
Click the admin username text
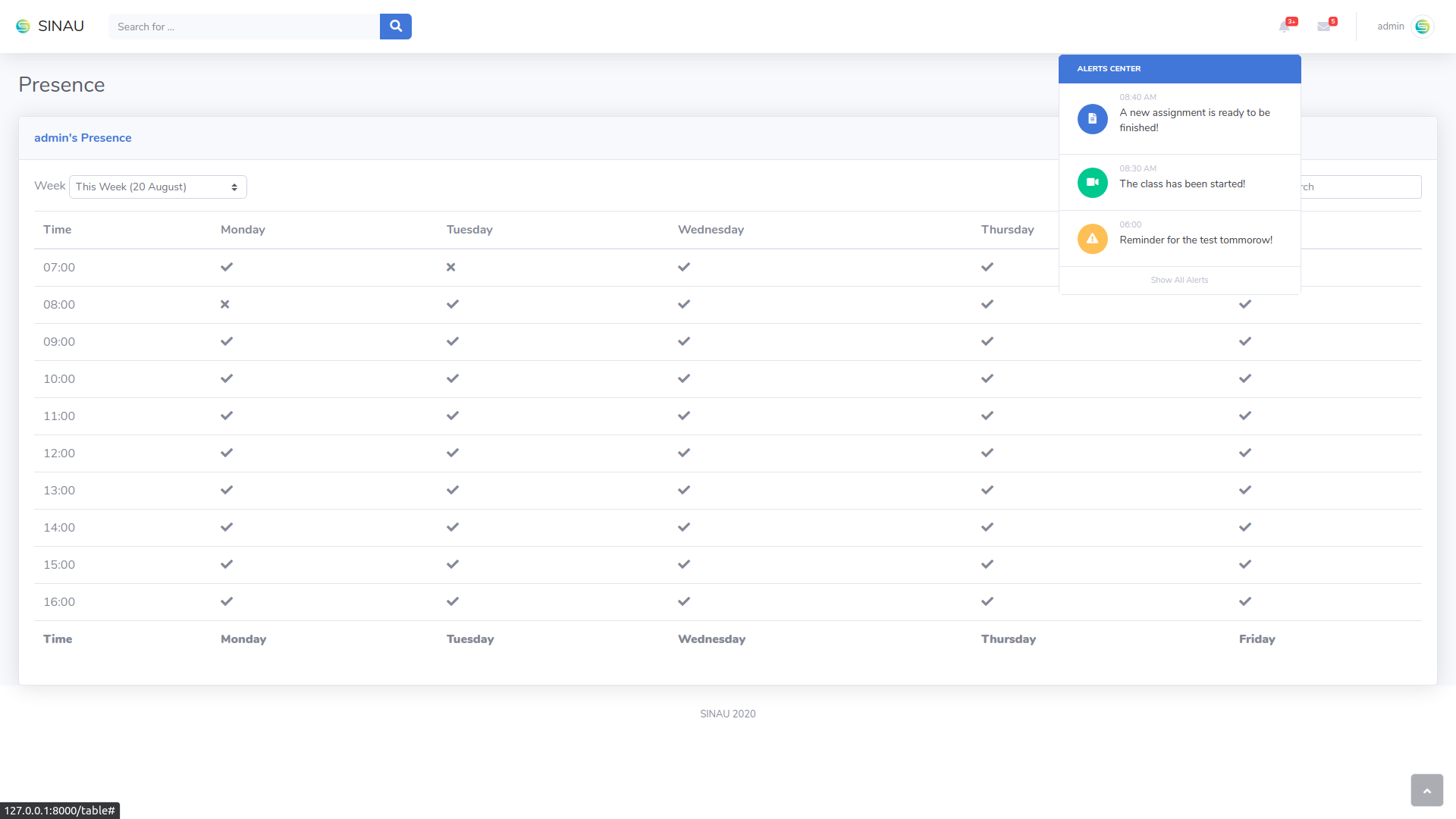coord(1390,27)
